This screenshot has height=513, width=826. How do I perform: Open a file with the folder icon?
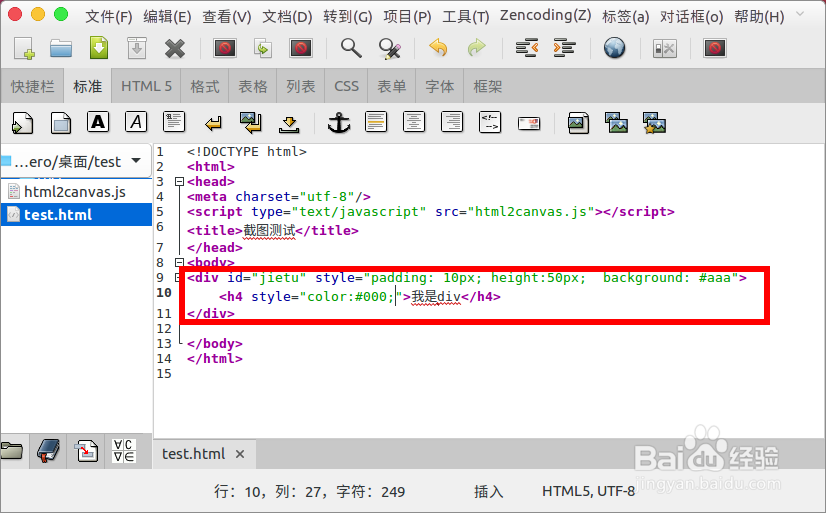coord(61,48)
